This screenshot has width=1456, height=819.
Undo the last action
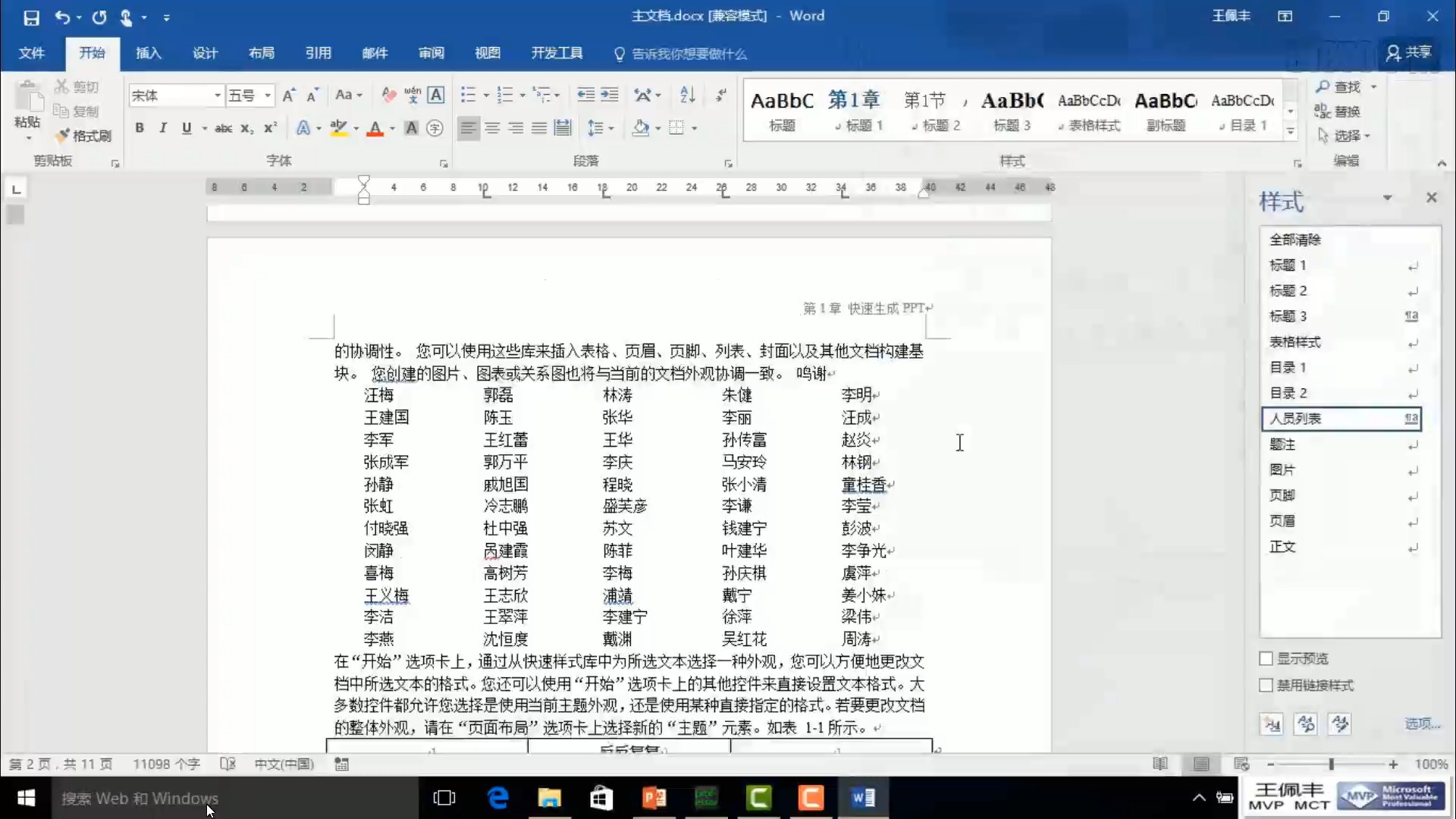tap(62, 17)
